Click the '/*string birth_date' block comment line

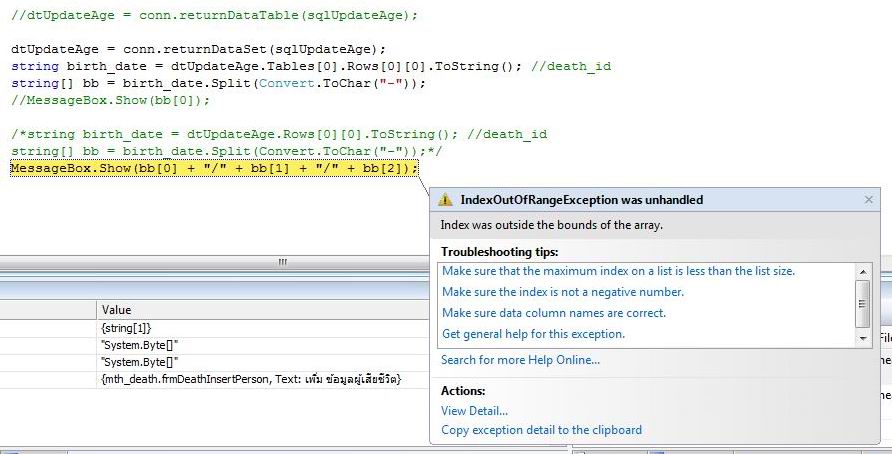[x=279, y=134]
